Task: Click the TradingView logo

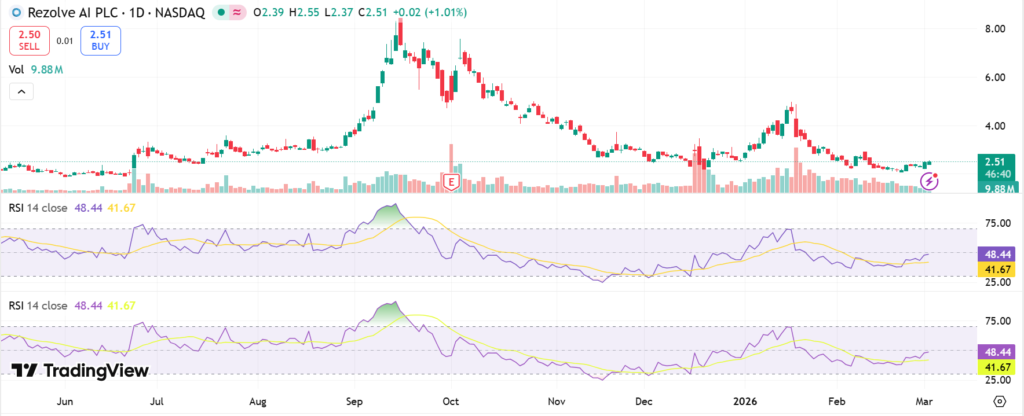Action: (80, 370)
